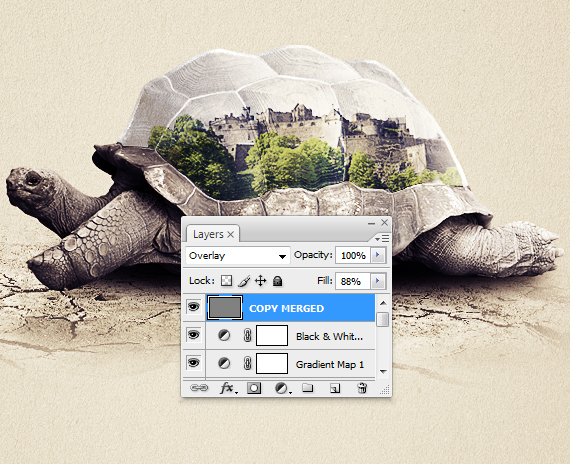Lock transparent pixels
Screen dimensions: 570x464
(226, 281)
